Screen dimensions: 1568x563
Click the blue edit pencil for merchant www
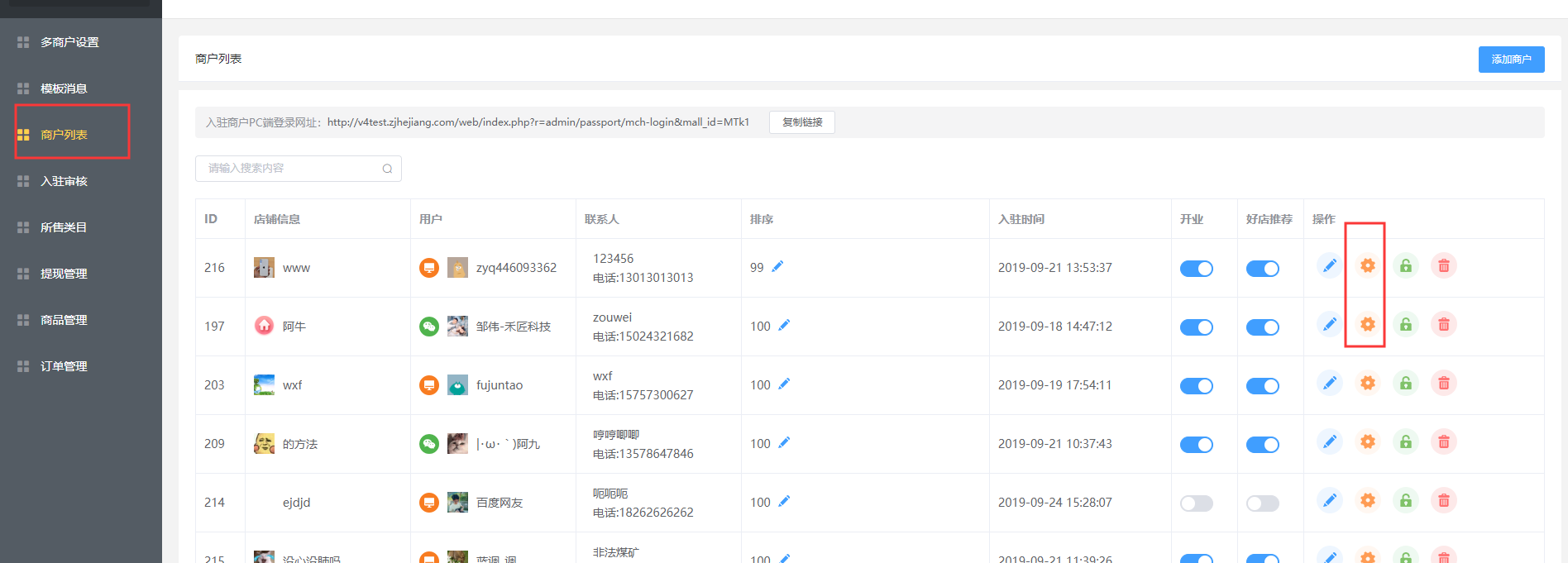(x=1329, y=266)
